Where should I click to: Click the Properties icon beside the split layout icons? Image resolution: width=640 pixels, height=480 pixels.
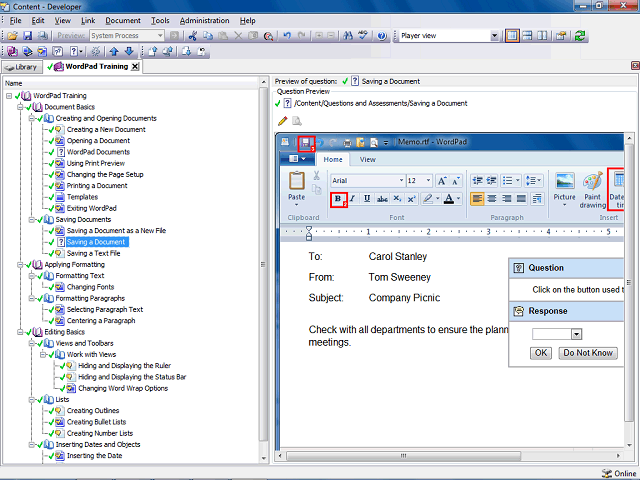click(x=561, y=36)
